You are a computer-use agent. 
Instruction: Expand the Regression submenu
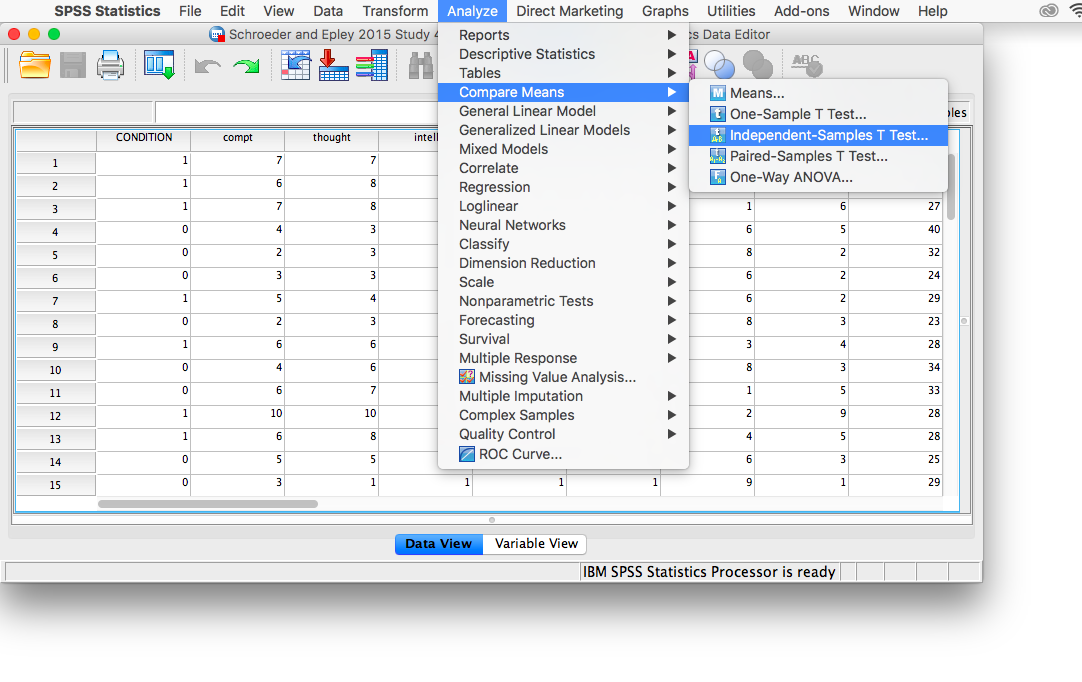click(564, 187)
